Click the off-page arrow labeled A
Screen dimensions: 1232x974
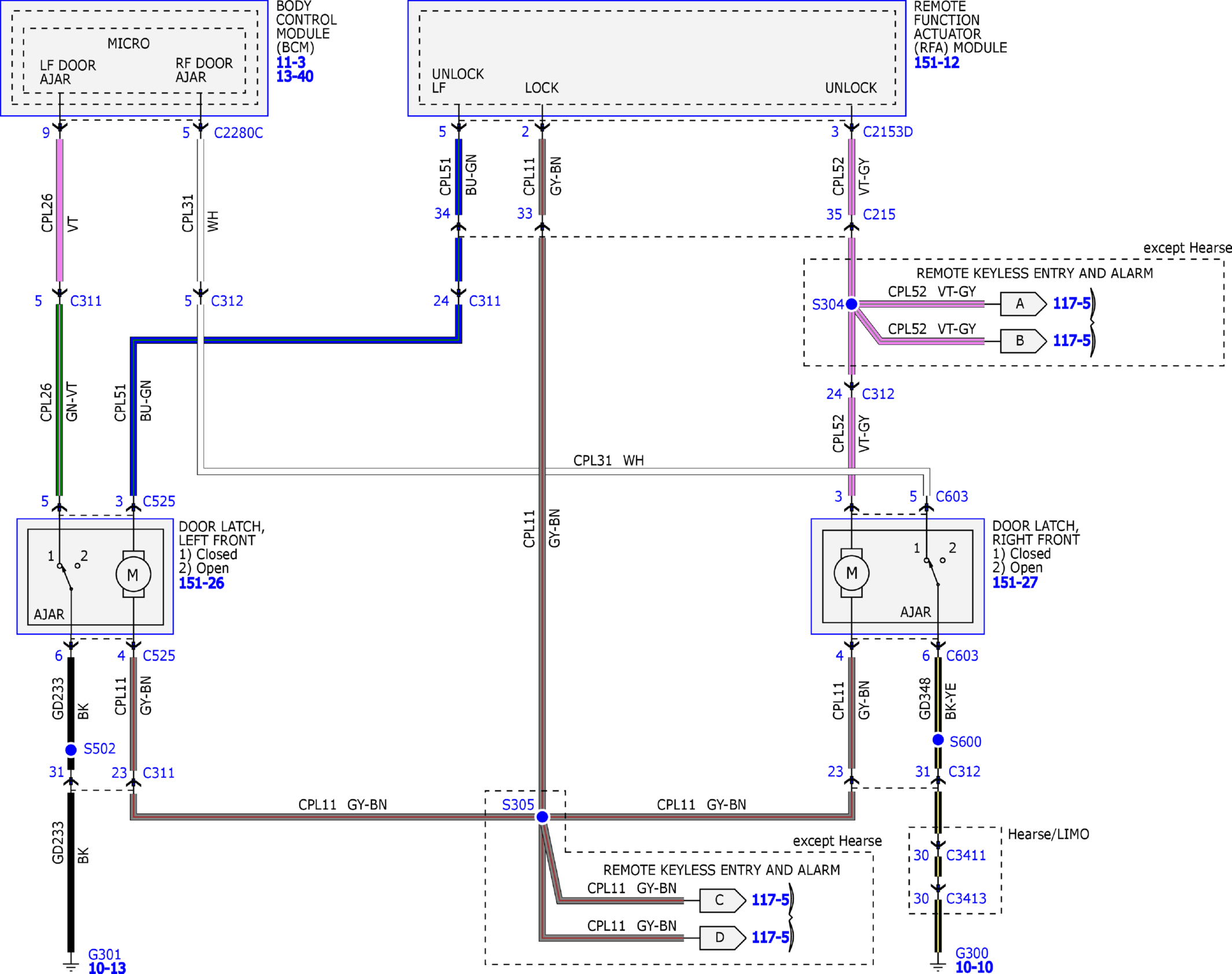point(1023,304)
